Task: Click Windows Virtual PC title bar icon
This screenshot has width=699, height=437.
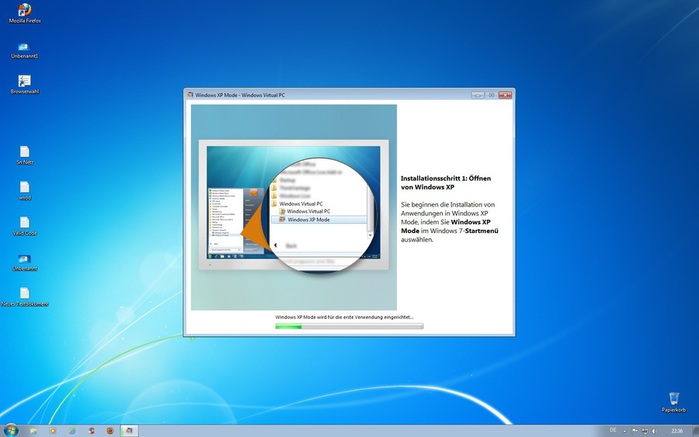Action: pyautogui.click(x=190, y=95)
